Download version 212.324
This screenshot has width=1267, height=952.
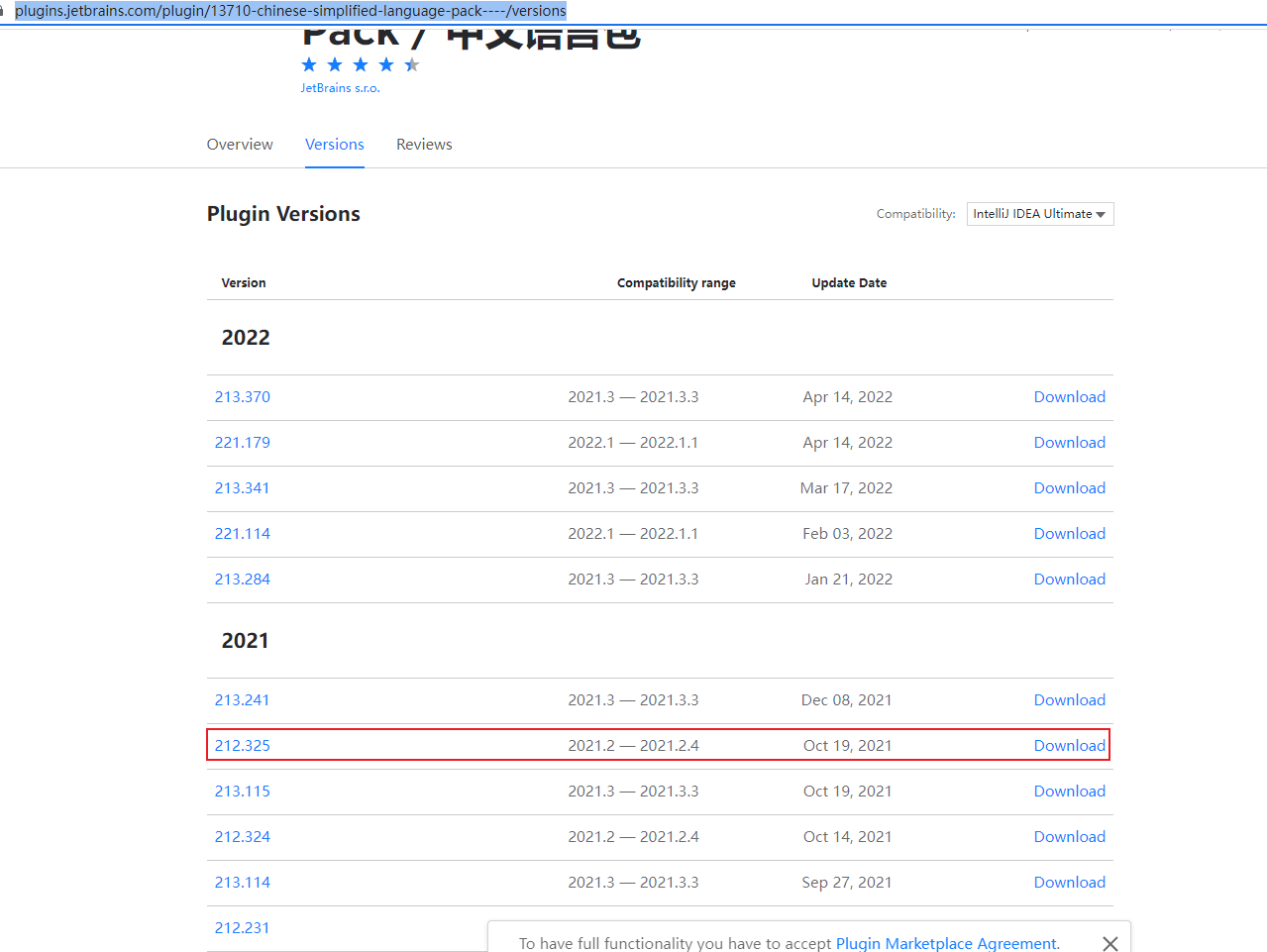pos(1070,837)
